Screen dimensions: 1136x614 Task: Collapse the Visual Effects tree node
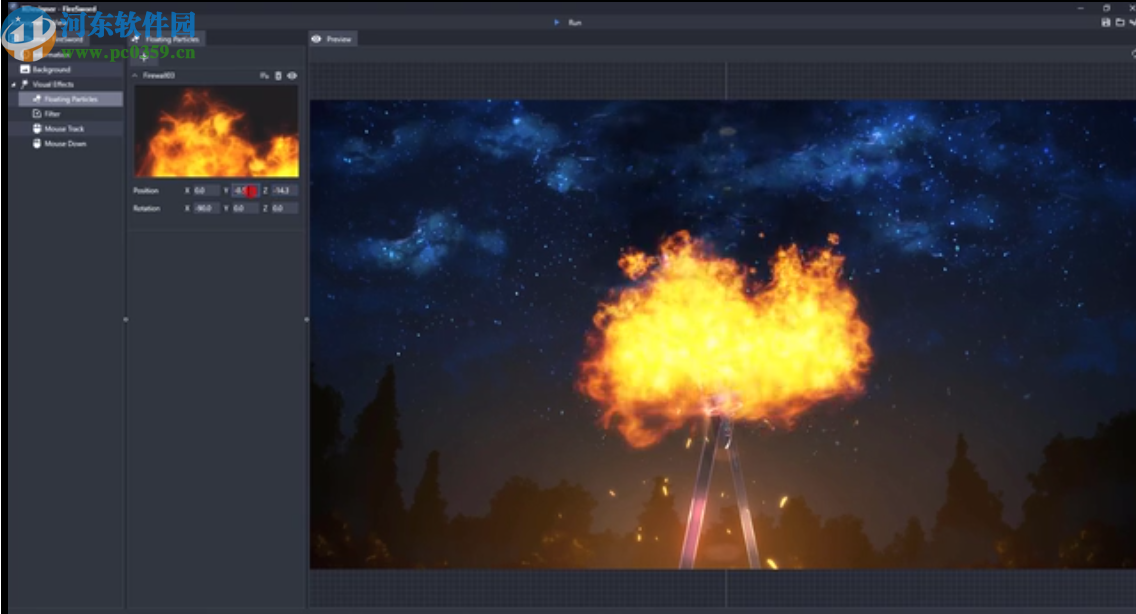[13, 85]
